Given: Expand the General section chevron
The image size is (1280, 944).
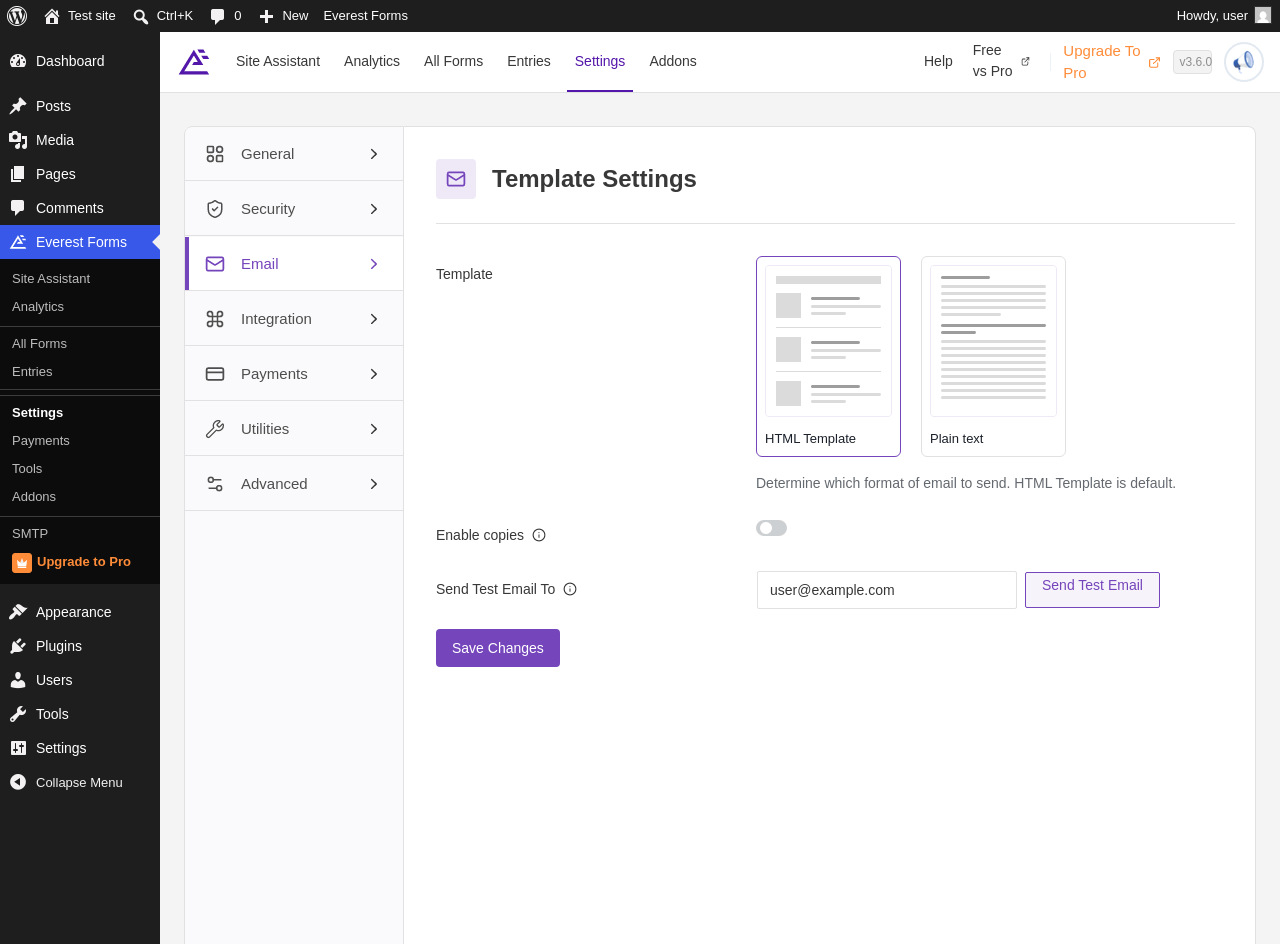Looking at the screenshot, I should (x=374, y=154).
